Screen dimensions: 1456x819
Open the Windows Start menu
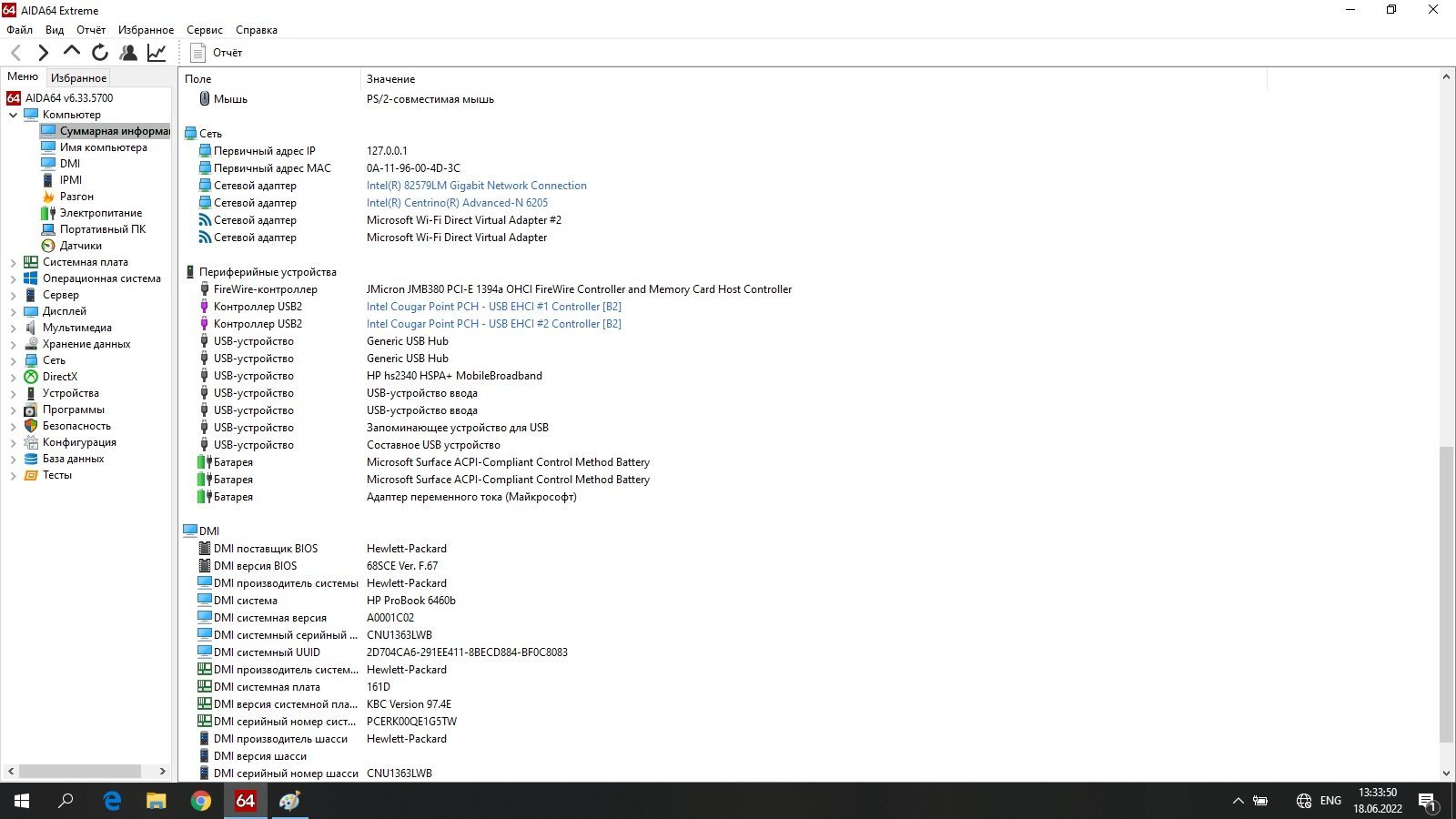tap(22, 801)
